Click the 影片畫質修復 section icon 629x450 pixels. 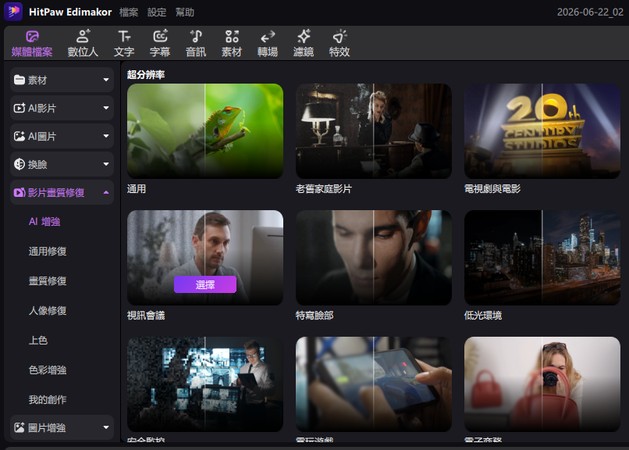[19, 193]
